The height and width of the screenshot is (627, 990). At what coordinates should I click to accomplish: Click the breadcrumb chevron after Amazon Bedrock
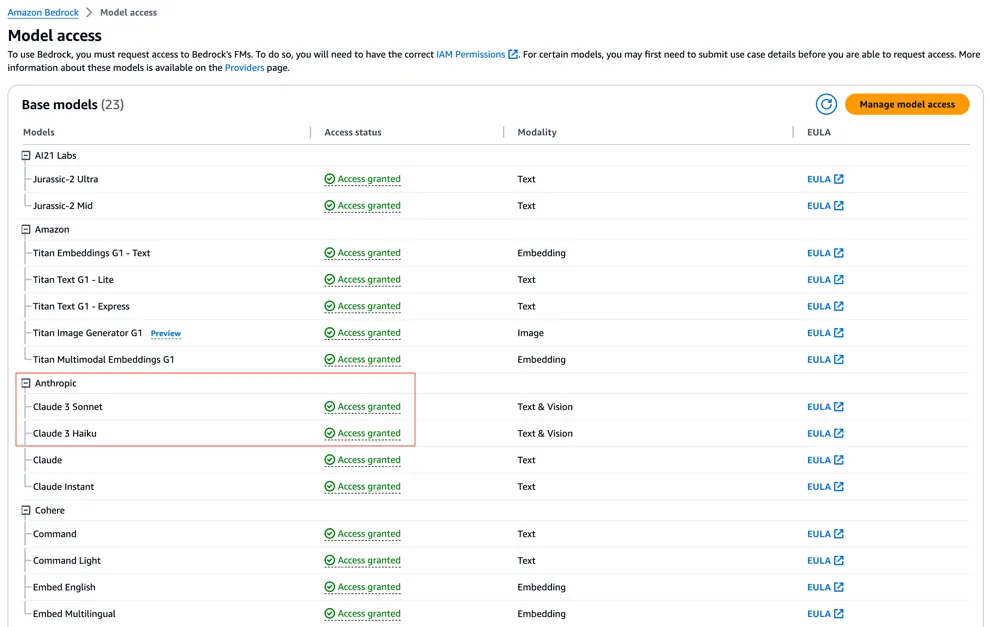89,13
